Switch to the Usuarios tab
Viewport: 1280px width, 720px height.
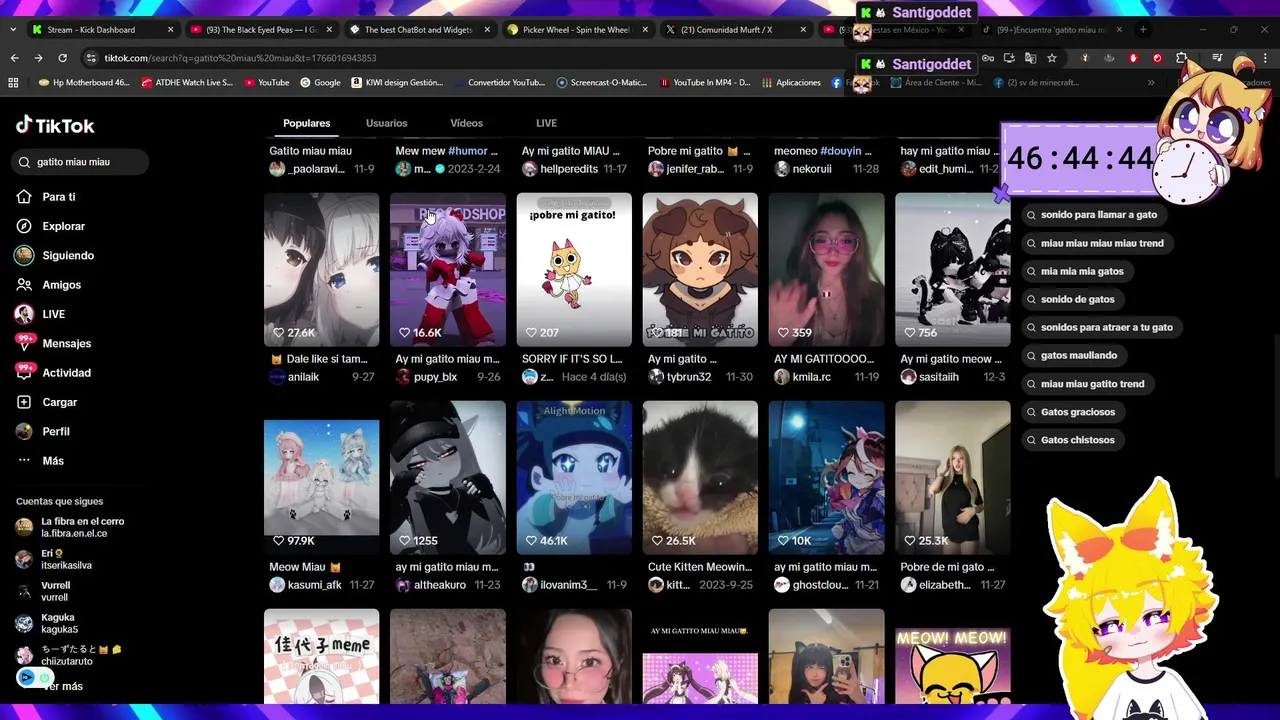point(386,123)
